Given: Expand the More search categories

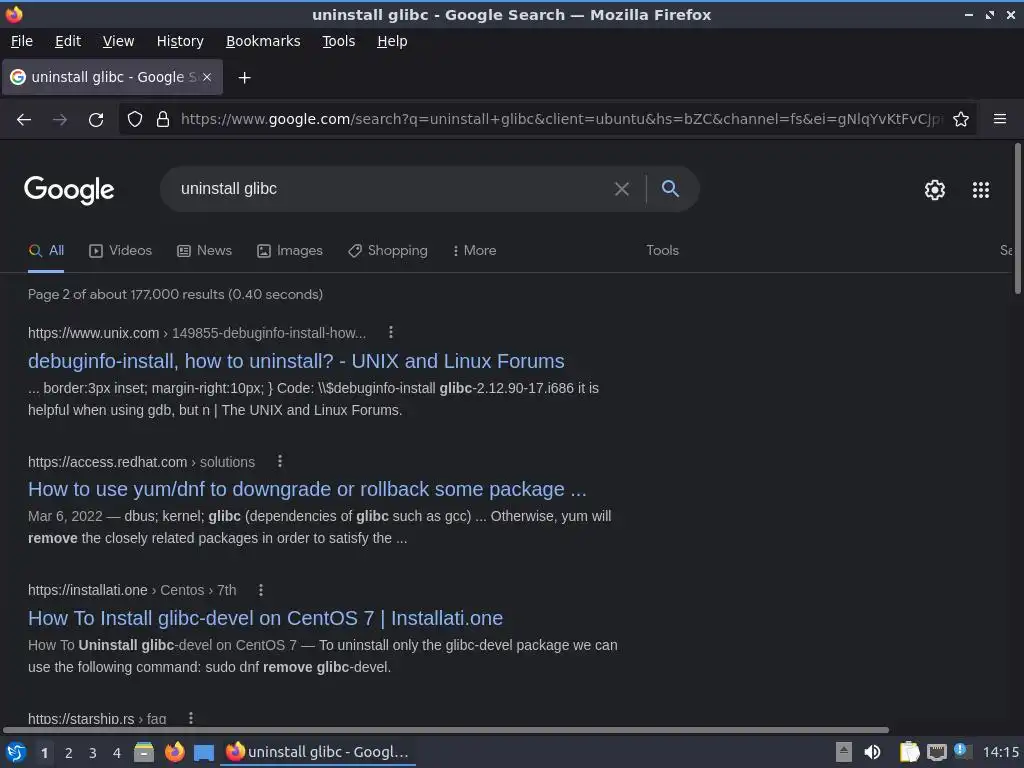Looking at the screenshot, I should tap(475, 251).
